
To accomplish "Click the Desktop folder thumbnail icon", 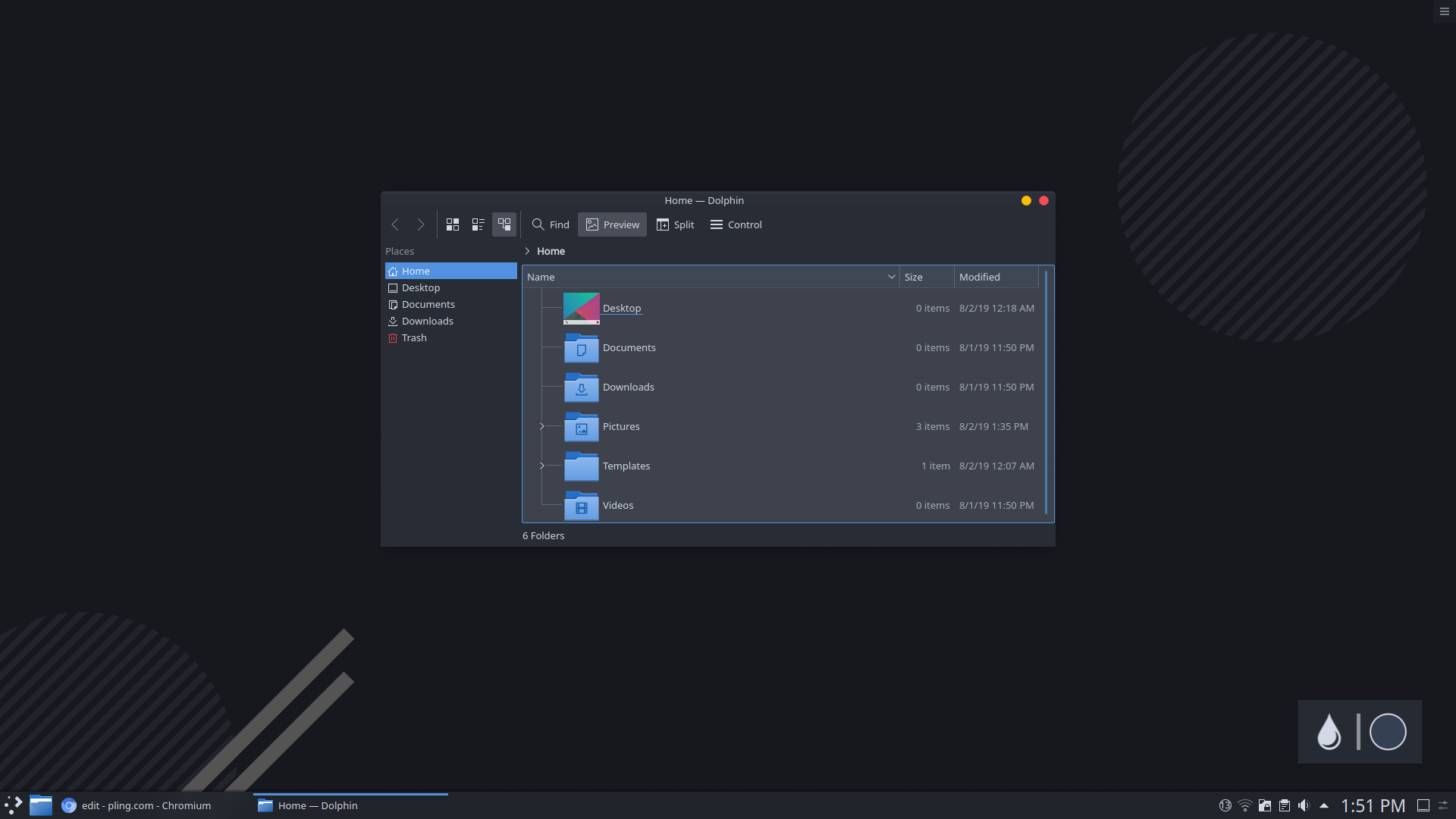I will (x=582, y=308).
